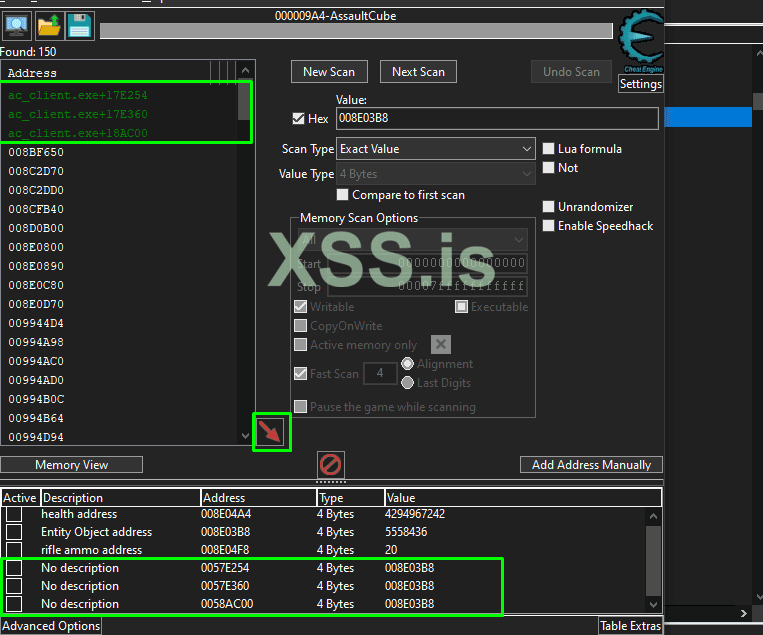Enable the Lua formula checkbox
Viewport: 763px width, 635px height.
click(548, 148)
